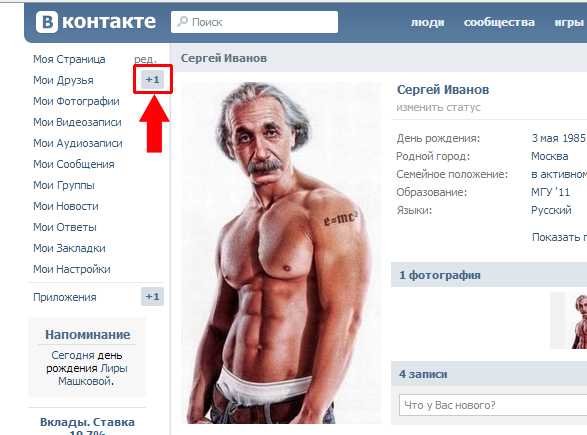The width and height of the screenshot is (587, 435).
Task: Open the large profile photo
Action: [x=282, y=253]
